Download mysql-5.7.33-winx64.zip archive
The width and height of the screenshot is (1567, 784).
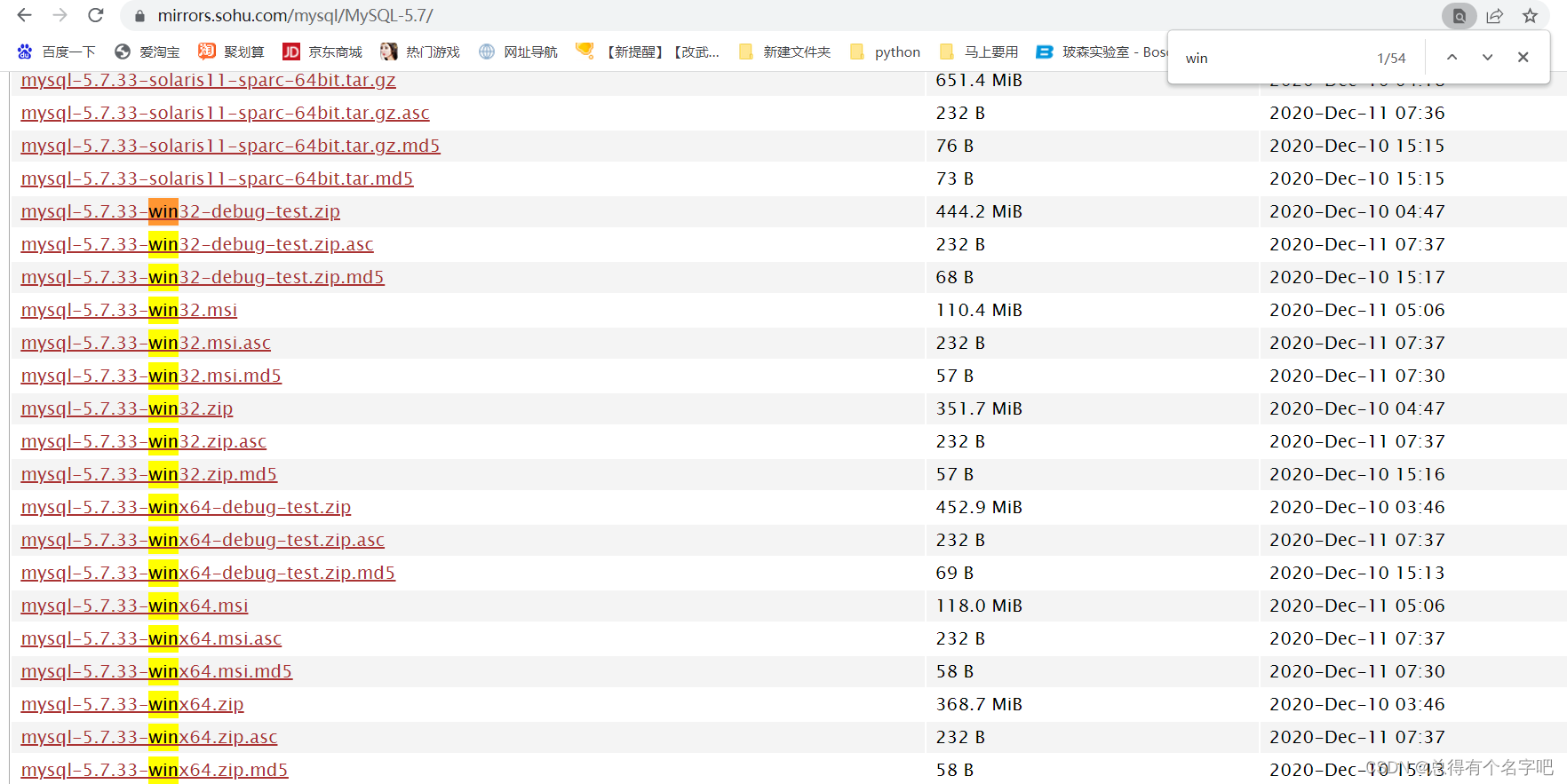click(x=132, y=704)
